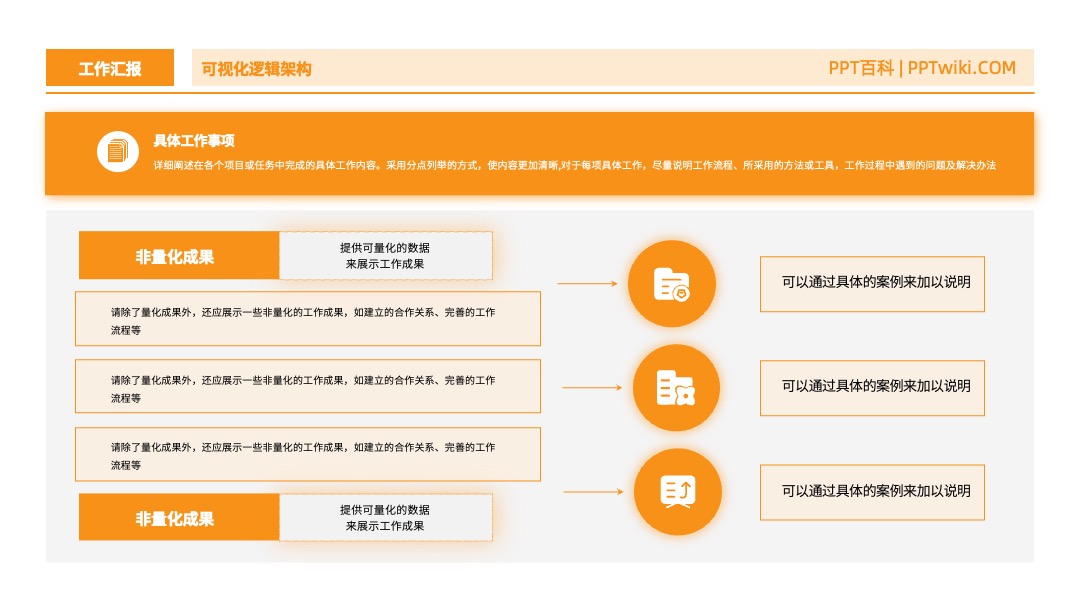
Task: Click 可以通过具体的案例 box beside folder-gear icon
Action: (x=872, y=388)
